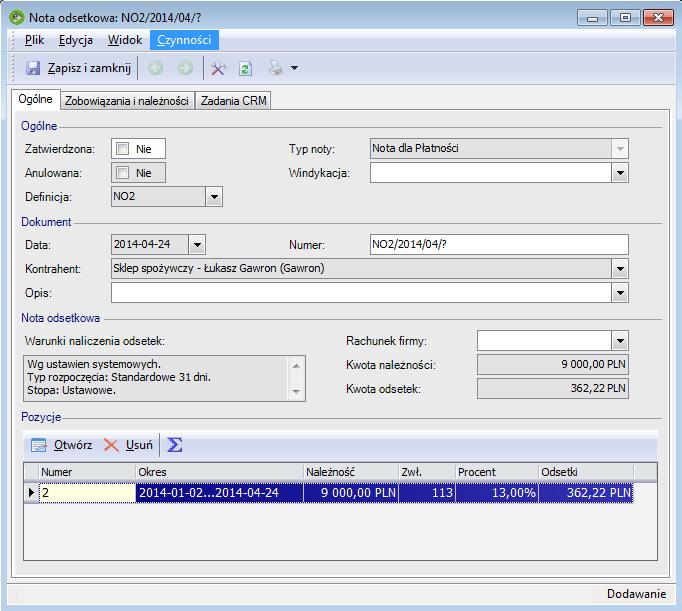The image size is (682, 611).
Task: Click the red X delete icon
Action: (x=111, y=445)
